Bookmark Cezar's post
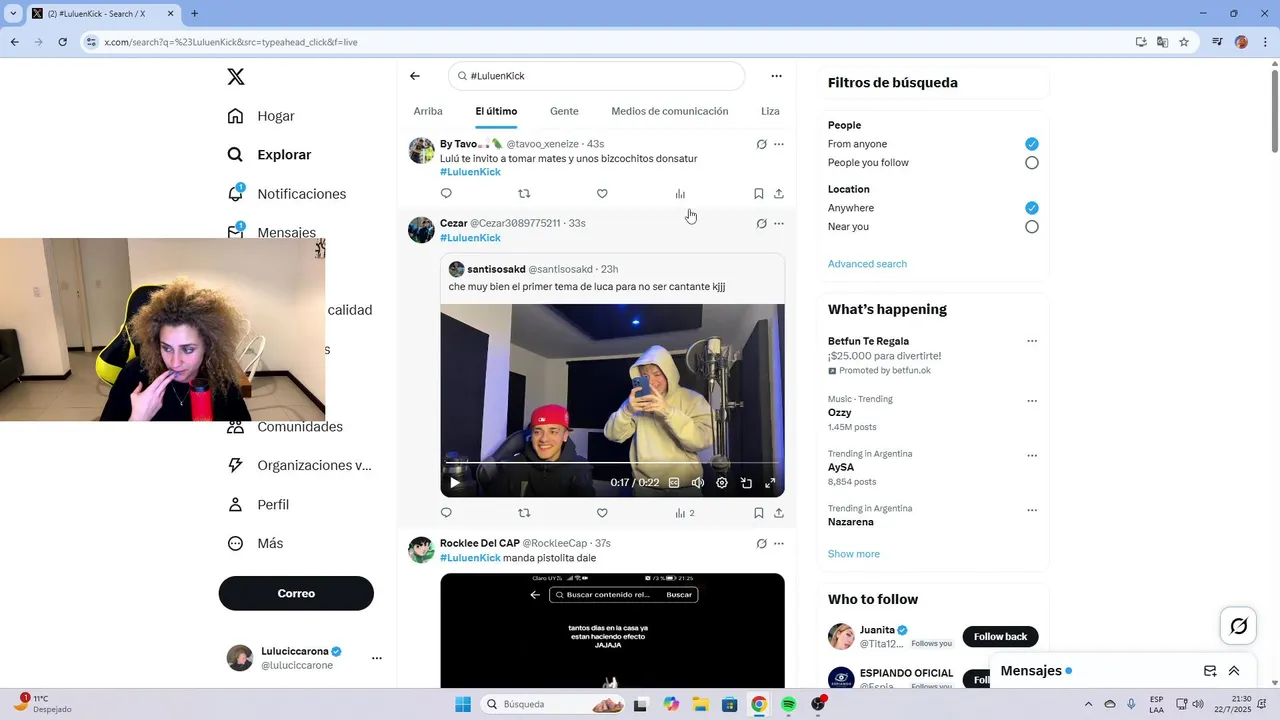1280x720 pixels. coord(759,513)
